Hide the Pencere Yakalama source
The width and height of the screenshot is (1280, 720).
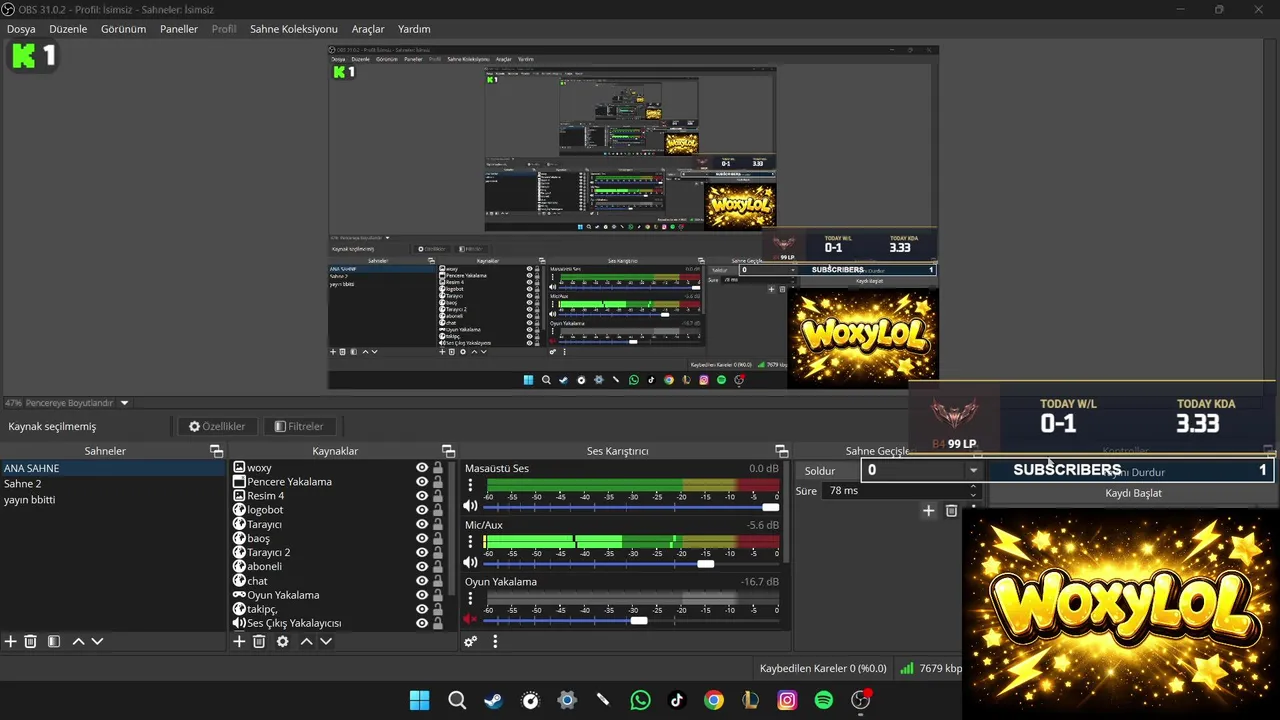click(x=422, y=481)
